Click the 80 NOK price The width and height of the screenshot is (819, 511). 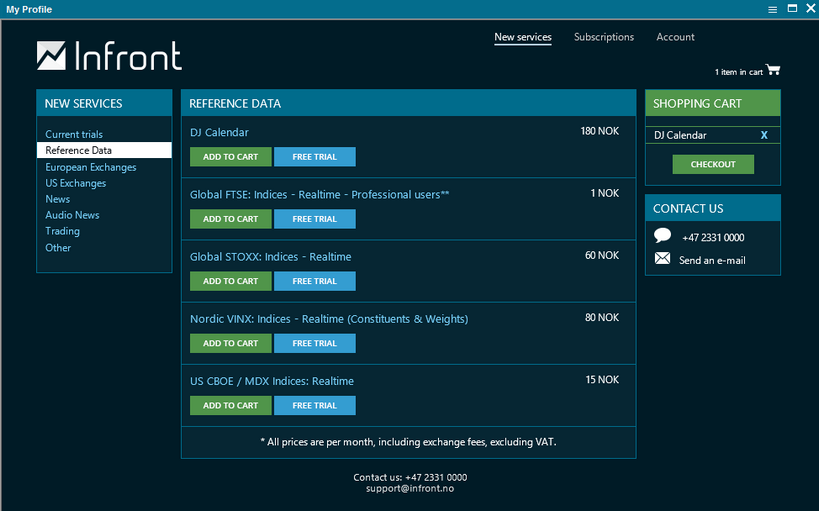pyautogui.click(x=602, y=318)
